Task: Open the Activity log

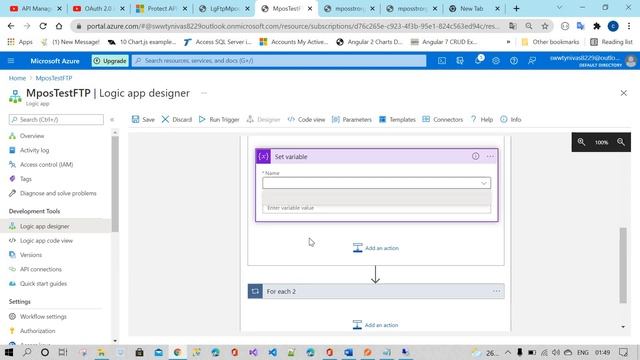Action: 34,150
